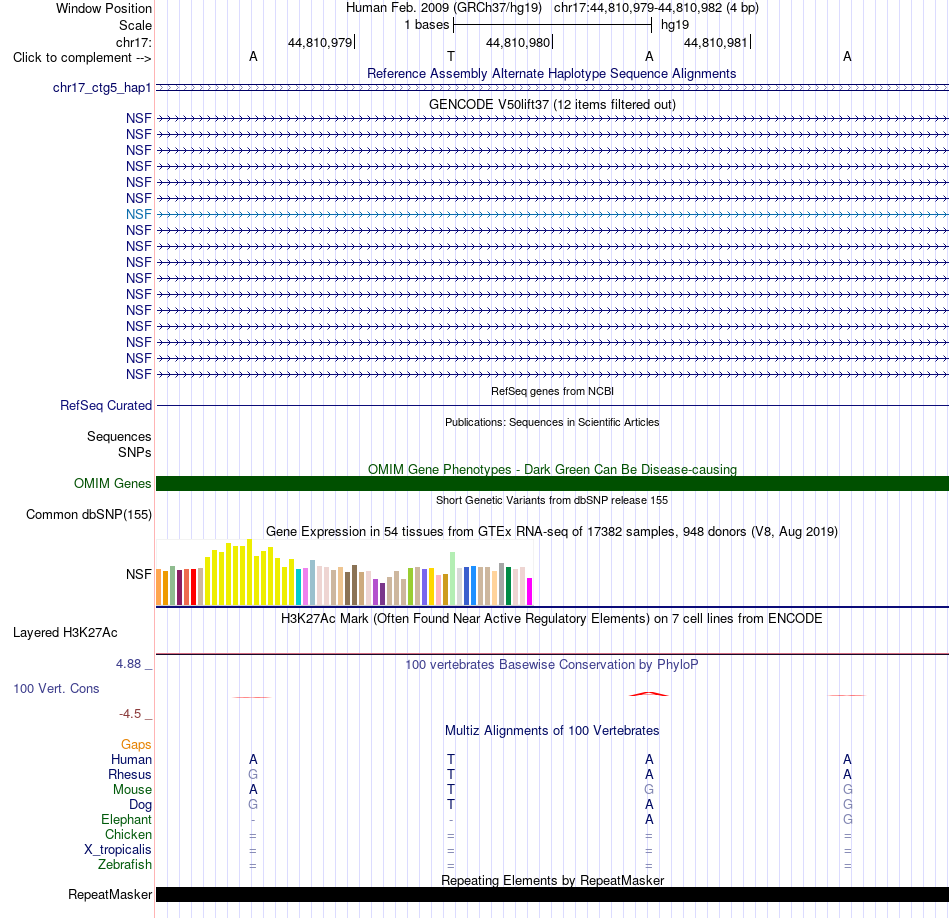Image resolution: width=950 pixels, height=918 pixels.
Task: Open the Alternate Haplotype Sequence Alignments track title
Action: pyautogui.click(x=552, y=73)
